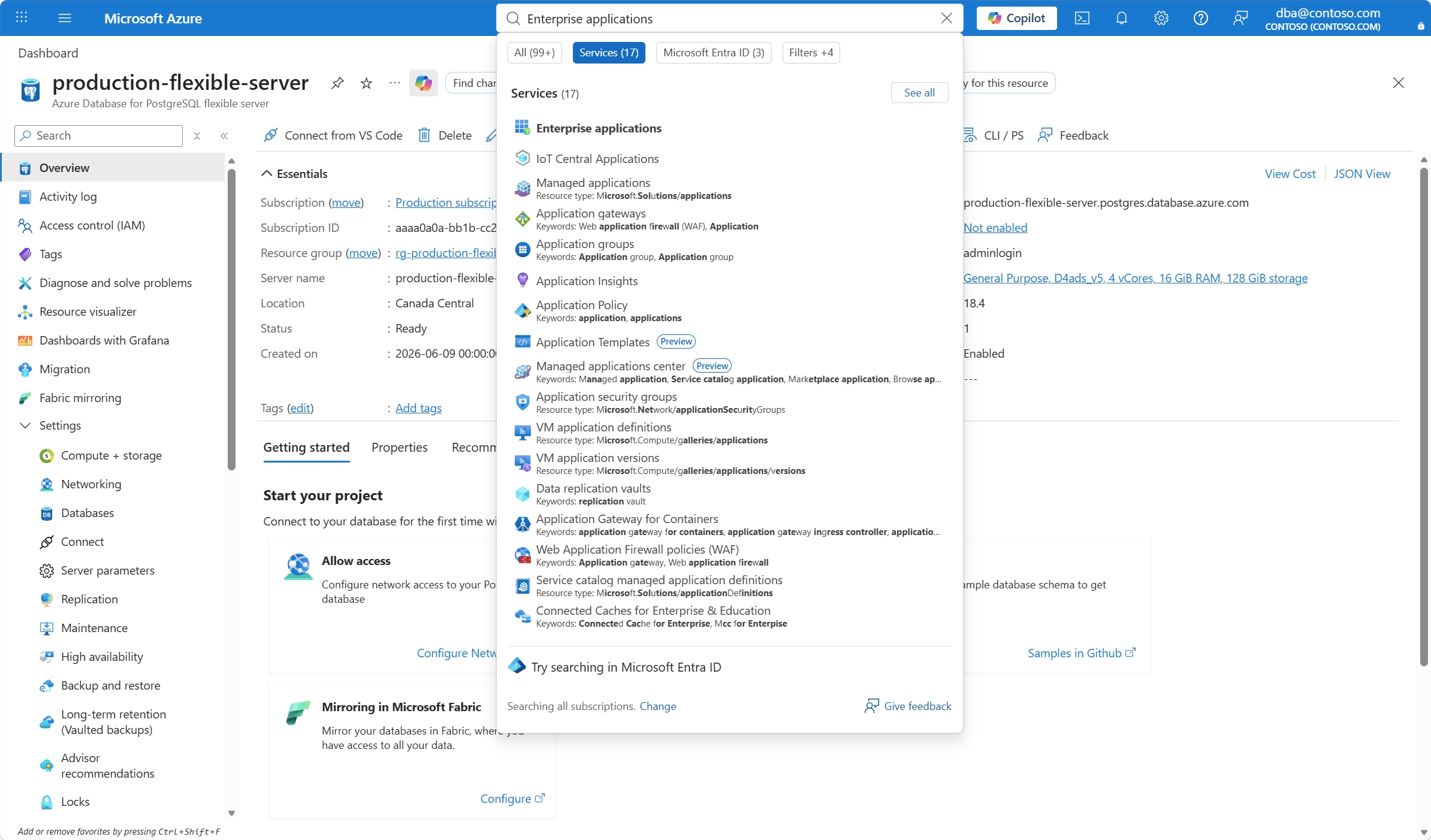Pin production-flexible-server to dashboard

tap(337, 83)
